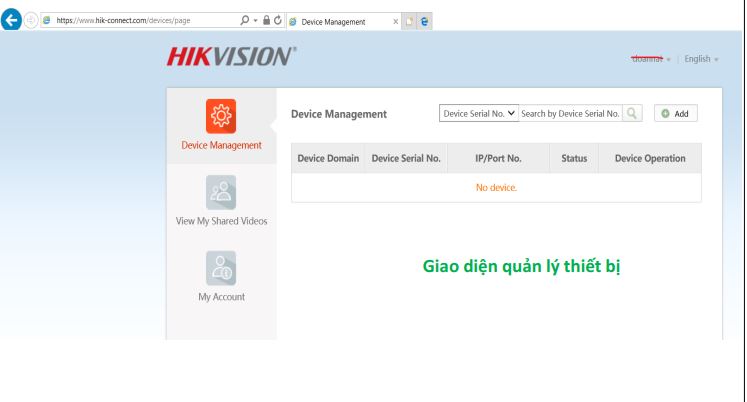
Task: Click the orange Device Management gear icon
Action: click(221, 116)
